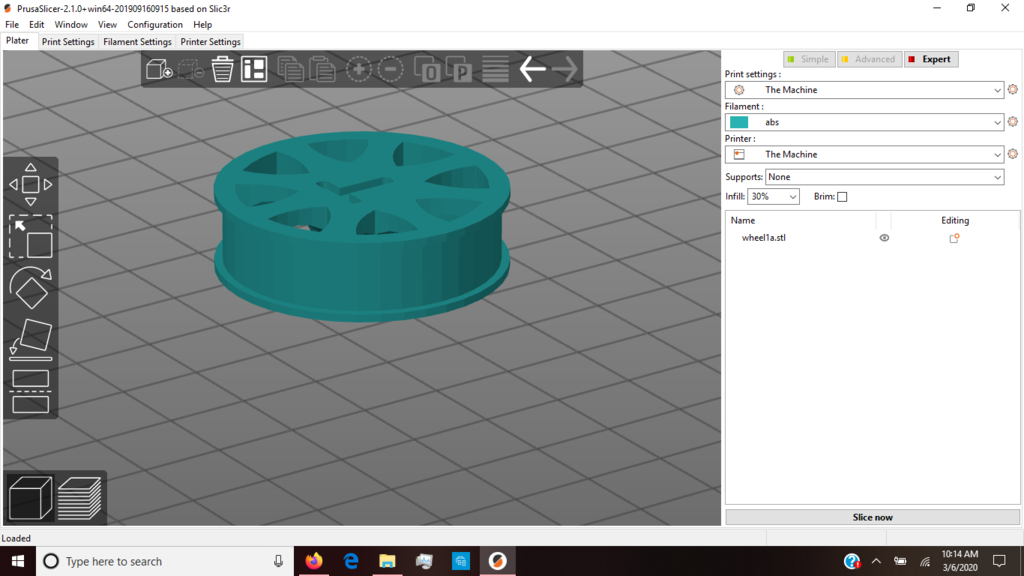Select the Move tool in the left toolbar
1024x576 pixels.
pyautogui.click(x=31, y=182)
